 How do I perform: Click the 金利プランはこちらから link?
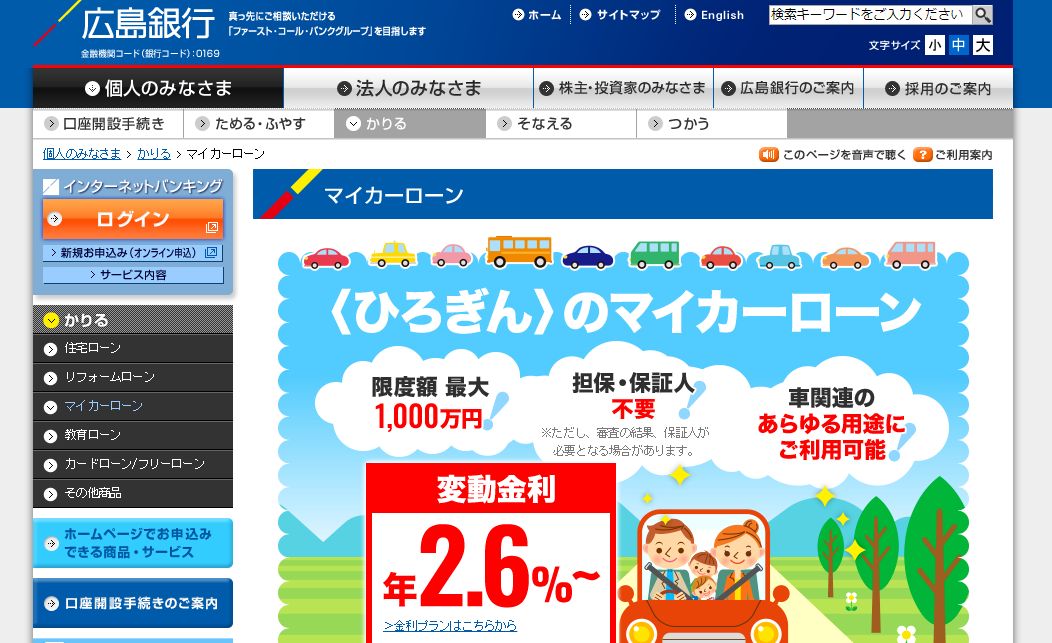450,625
